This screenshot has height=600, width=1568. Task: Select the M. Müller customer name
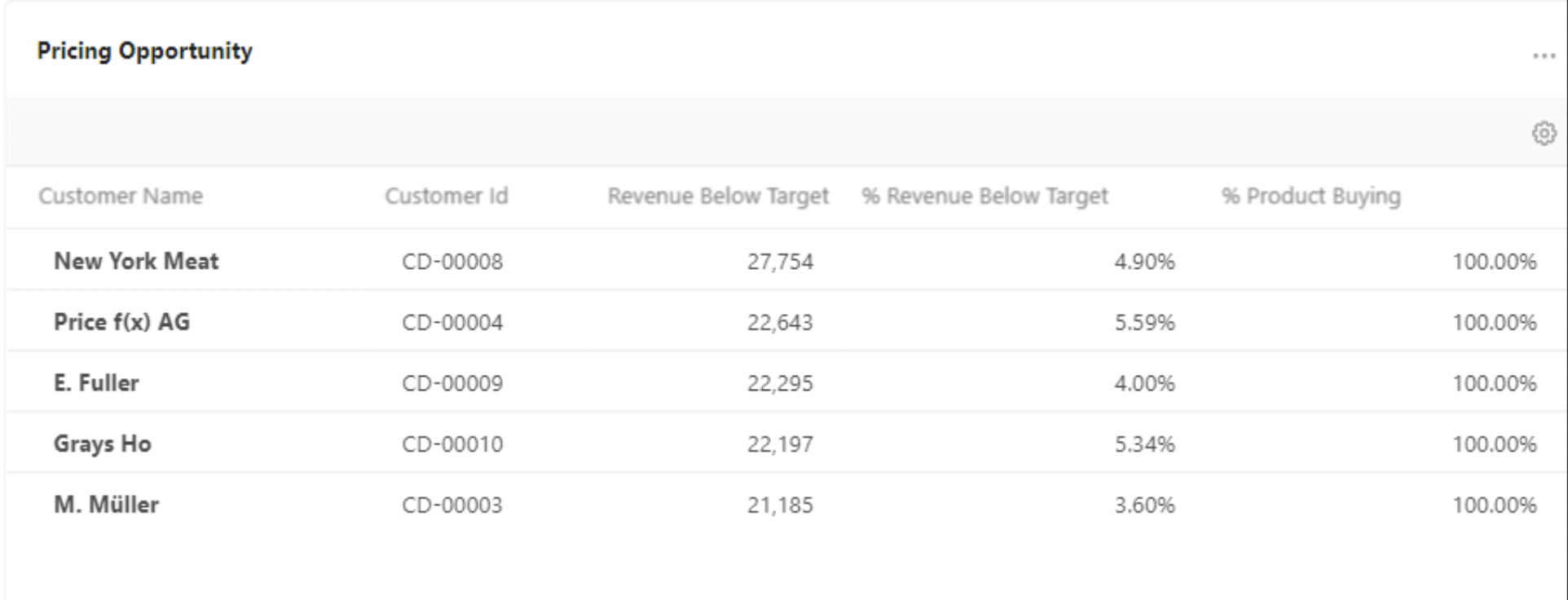106,505
